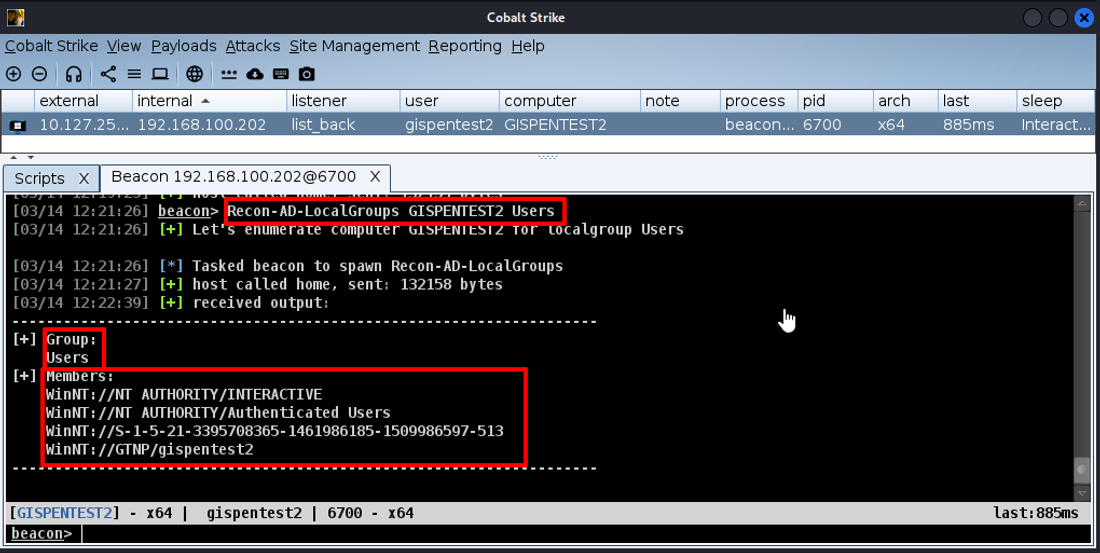Click the SID line ending in -513

coord(274,431)
